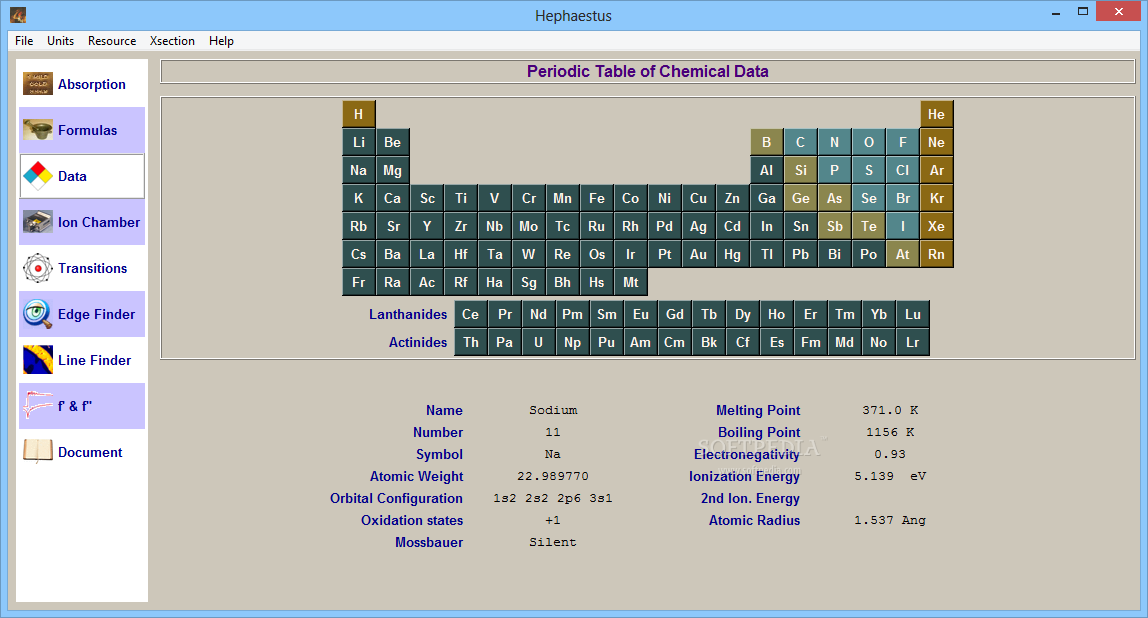Select the iodine I element
Image resolution: width=1148 pixels, height=618 pixels.
coord(903,226)
